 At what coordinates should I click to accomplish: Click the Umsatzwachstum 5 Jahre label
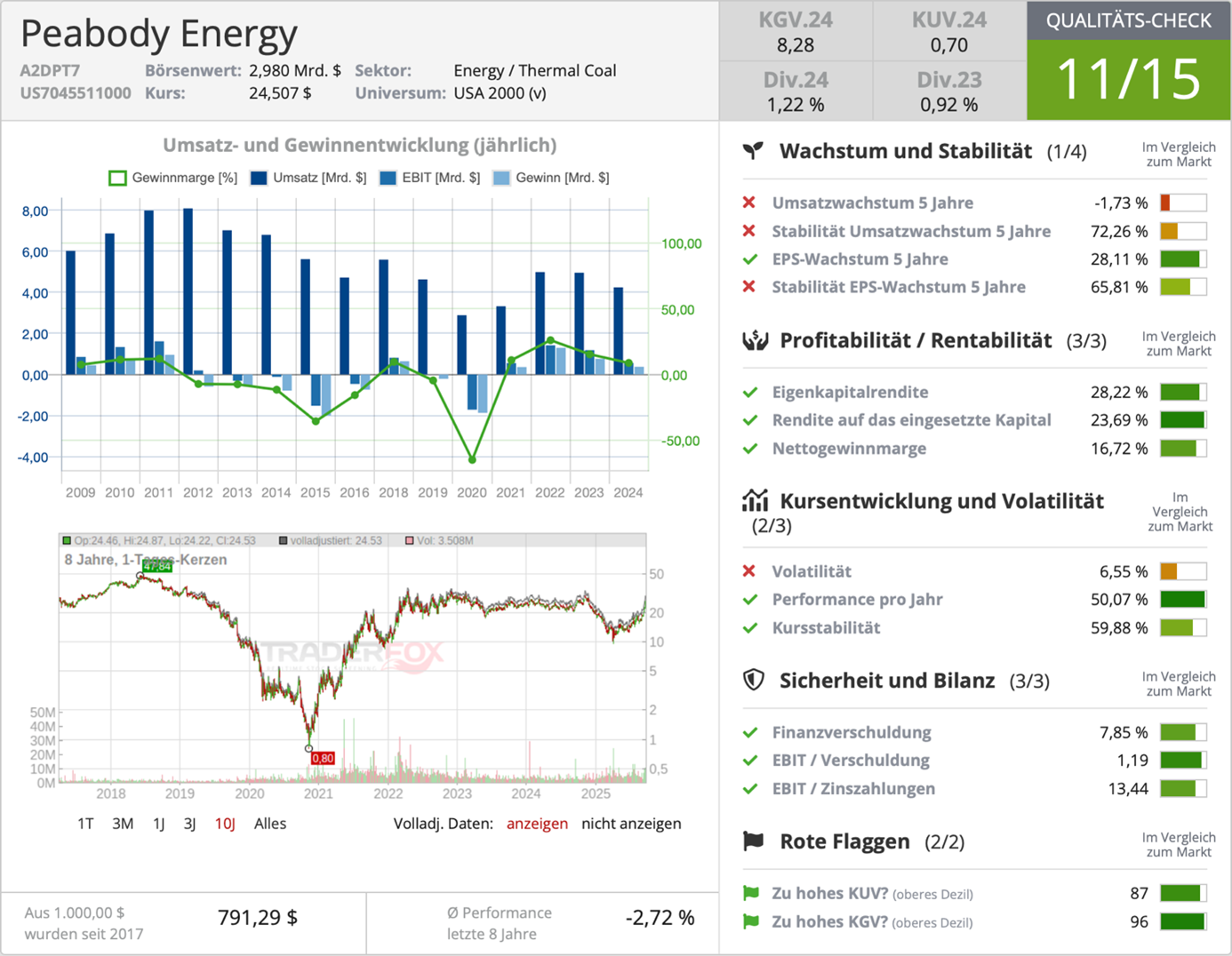point(872,203)
